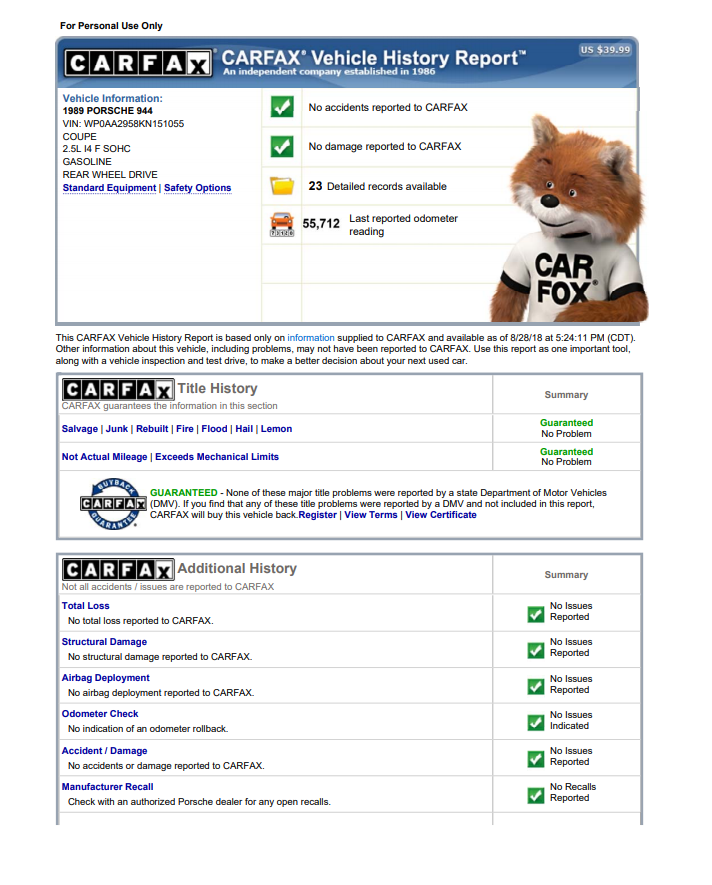The width and height of the screenshot is (712, 885).
Task: Open the Structural Damage heading link
Action: pos(104,642)
